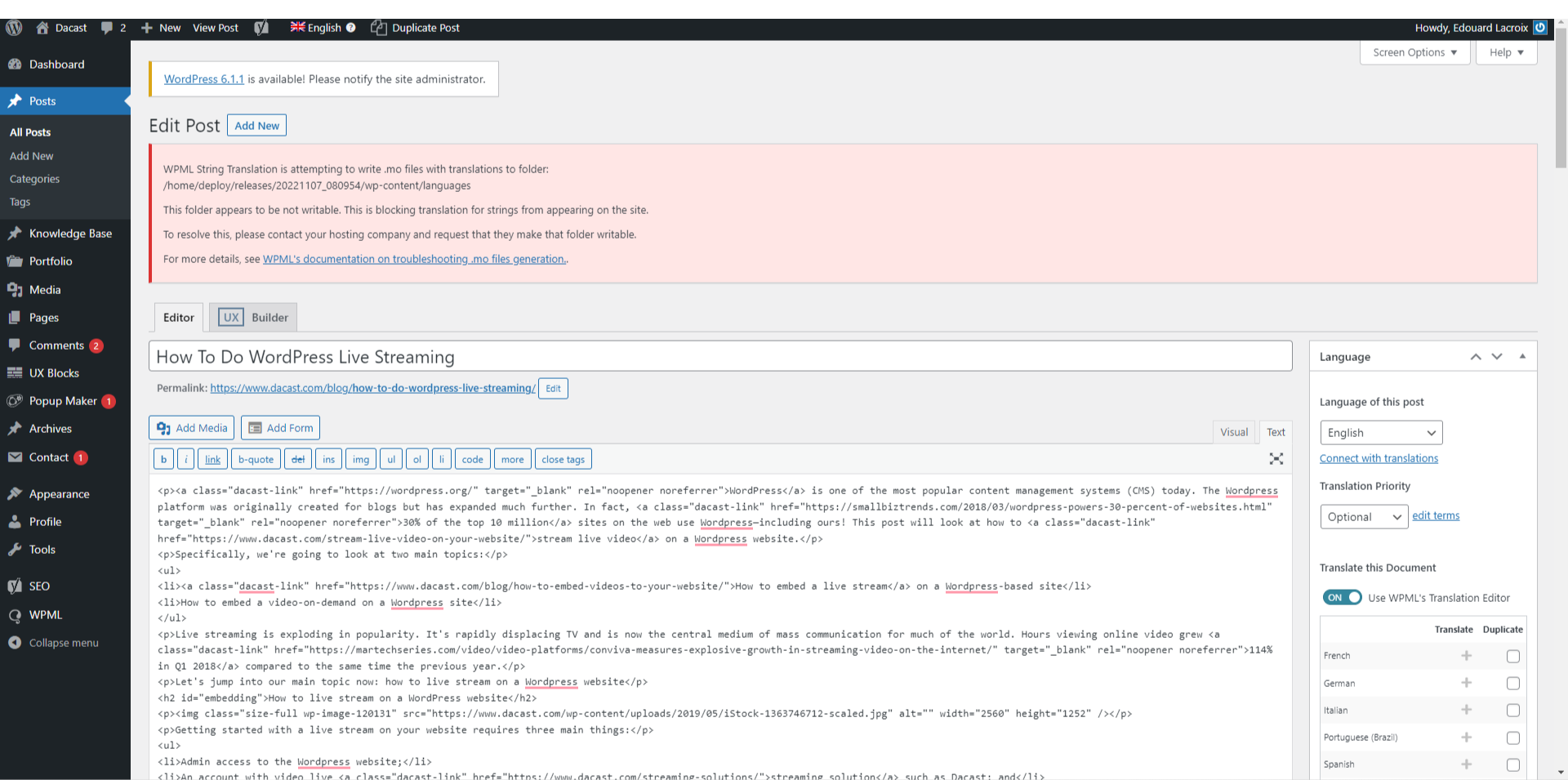Check the Duplicate checkbox for German
The height and width of the screenshot is (780, 1568).
[1512, 683]
